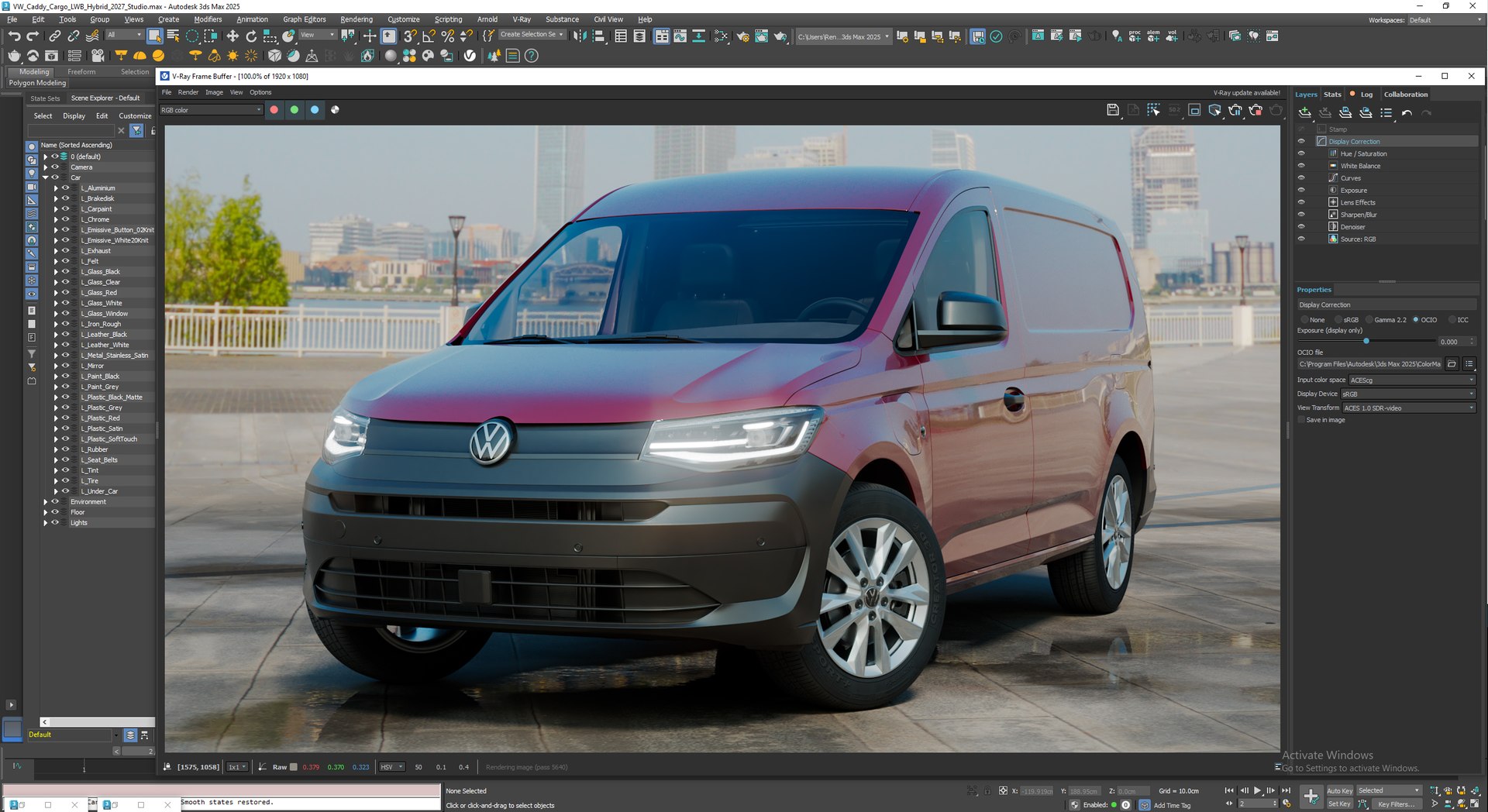
Task: Click the Set Key button
Action: pyautogui.click(x=1339, y=804)
